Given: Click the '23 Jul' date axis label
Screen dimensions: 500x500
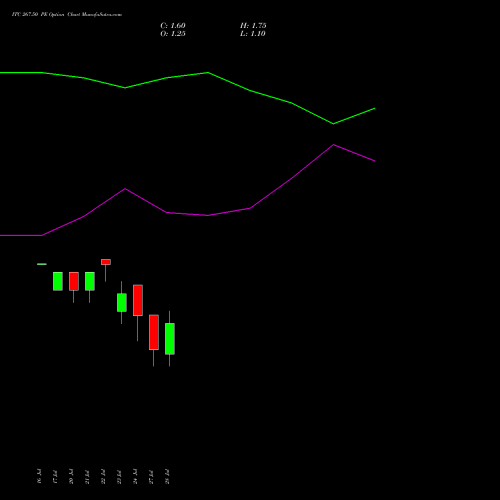Looking at the screenshot, I should [x=119, y=476].
